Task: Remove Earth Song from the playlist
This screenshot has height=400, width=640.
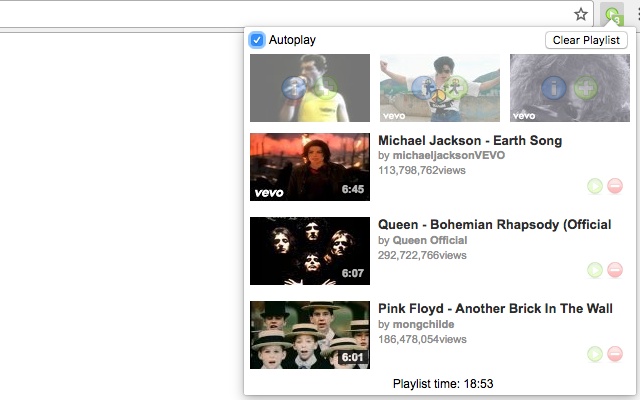Action: 615,186
